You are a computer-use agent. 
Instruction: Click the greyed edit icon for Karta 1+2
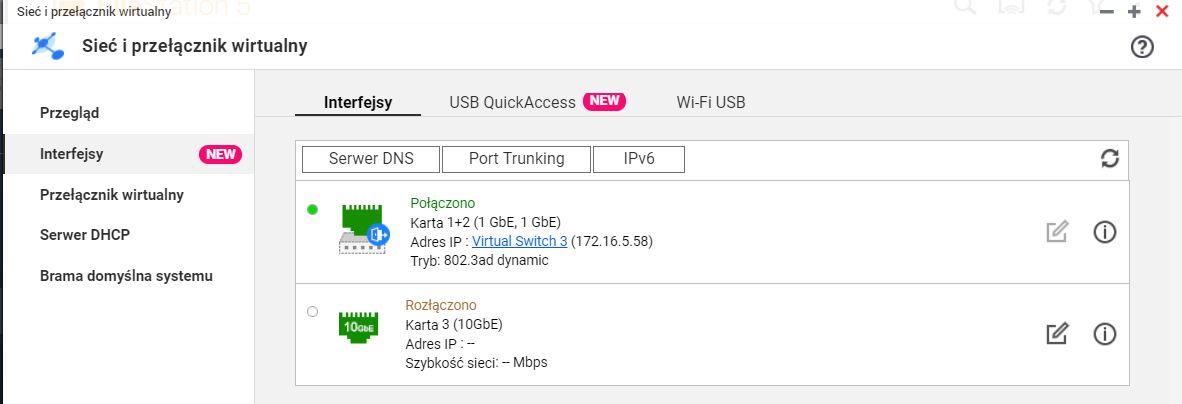point(1057,232)
